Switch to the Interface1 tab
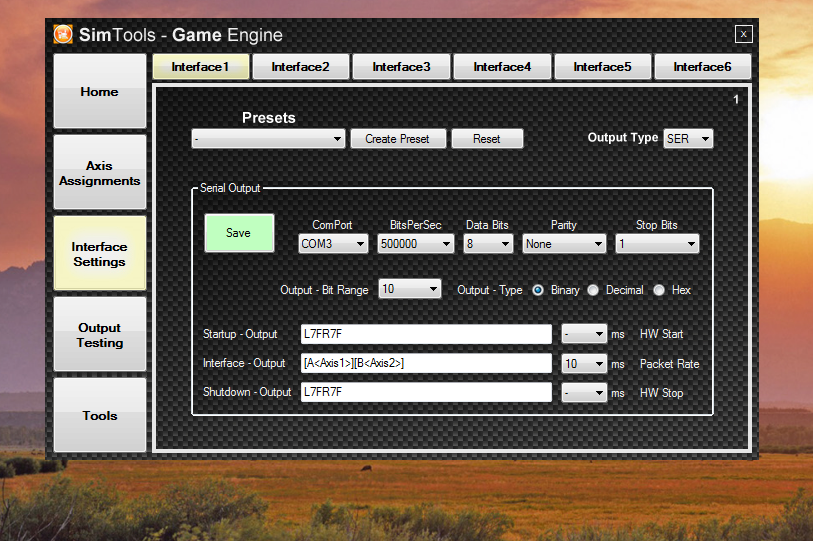The width and height of the screenshot is (813, 541). tap(201, 67)
